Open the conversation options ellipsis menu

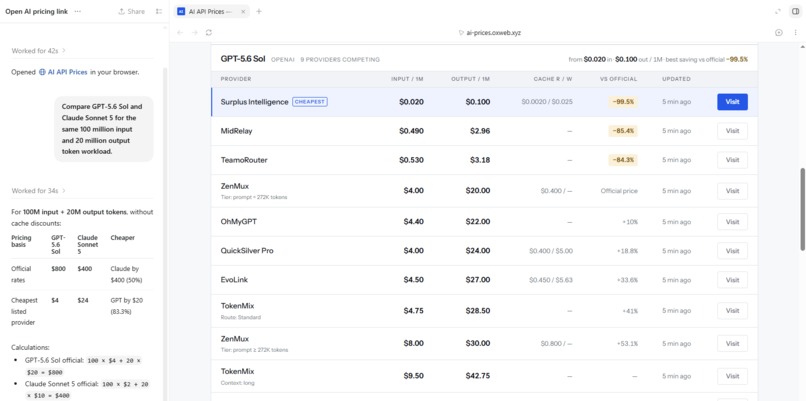pos(78,11)
